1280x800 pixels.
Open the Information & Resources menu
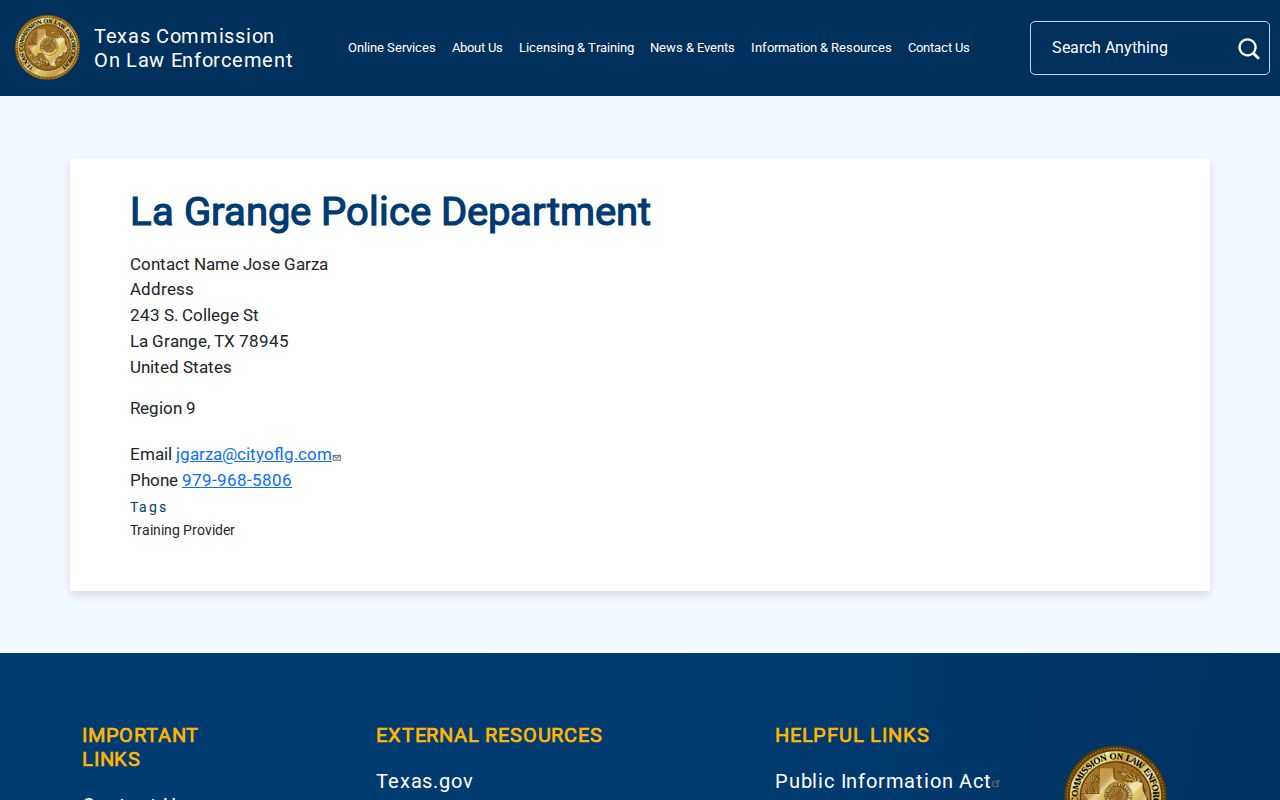pyautogui.click(x=821, y=48)
